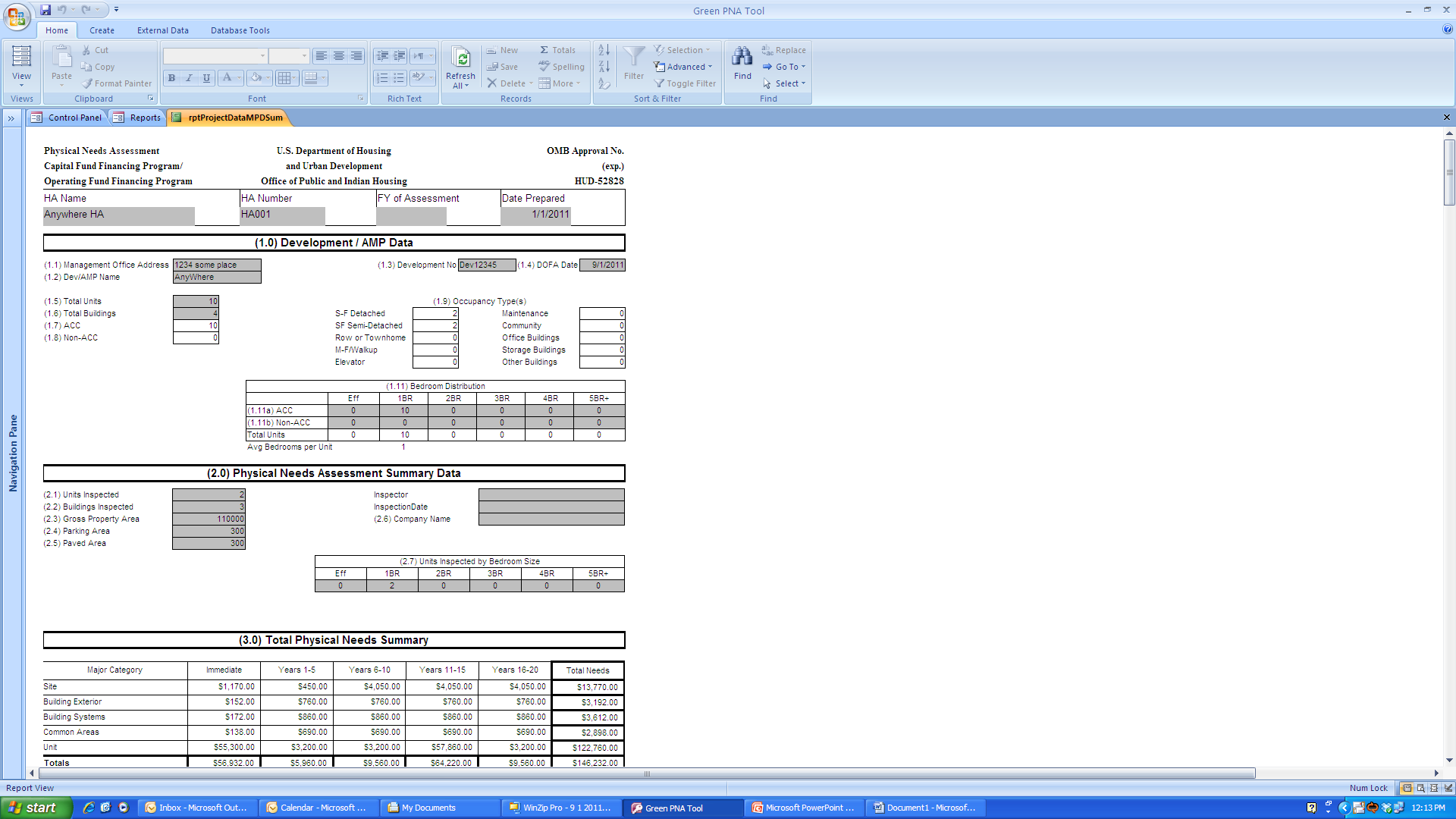Expand the Navigation Pane shutter

pyautogui.click(x=11, y=118)
